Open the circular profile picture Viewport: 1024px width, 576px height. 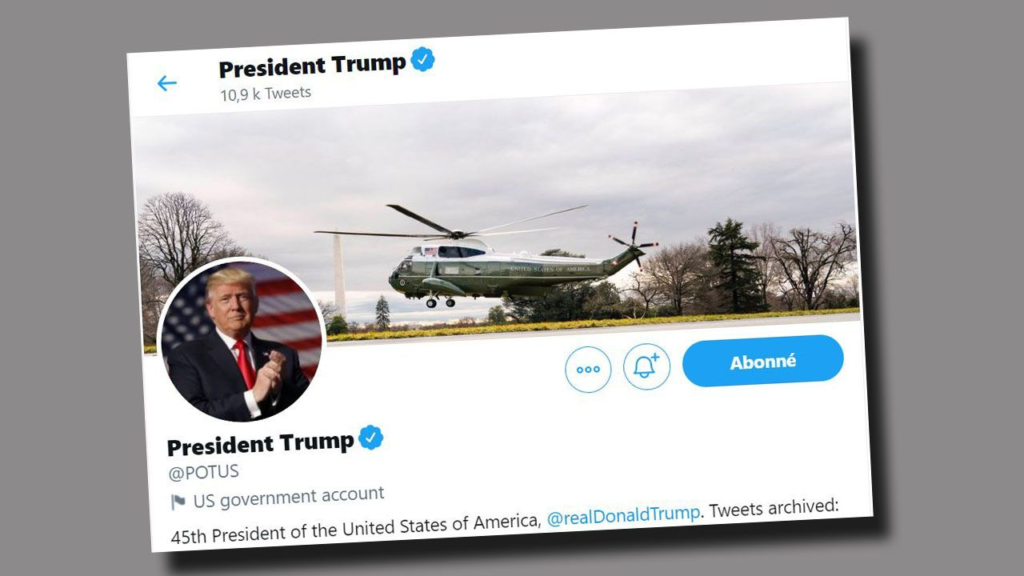[x=241, y=341]
